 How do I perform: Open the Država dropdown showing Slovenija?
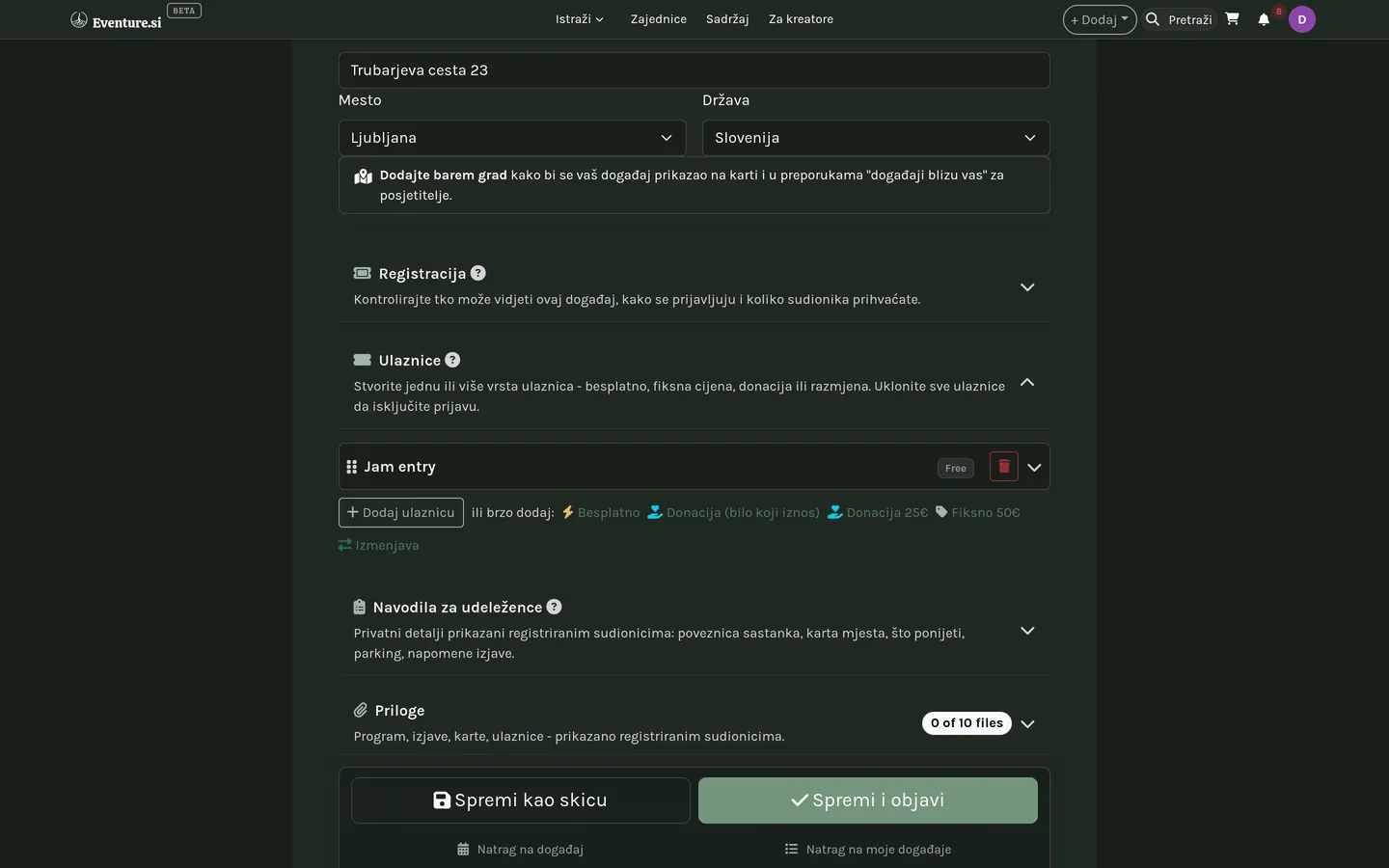click(x=876, y=138)
